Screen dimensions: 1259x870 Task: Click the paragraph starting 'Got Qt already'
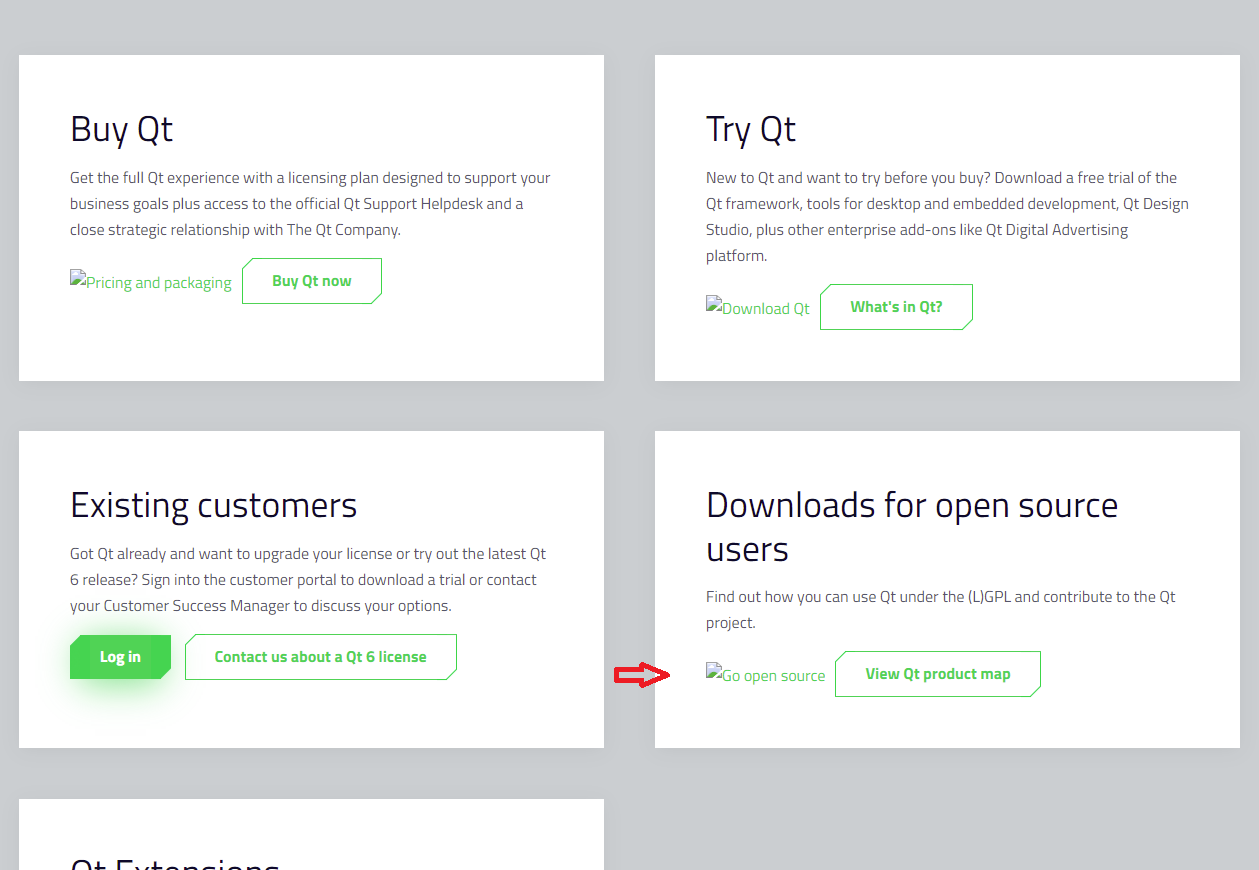308,580
